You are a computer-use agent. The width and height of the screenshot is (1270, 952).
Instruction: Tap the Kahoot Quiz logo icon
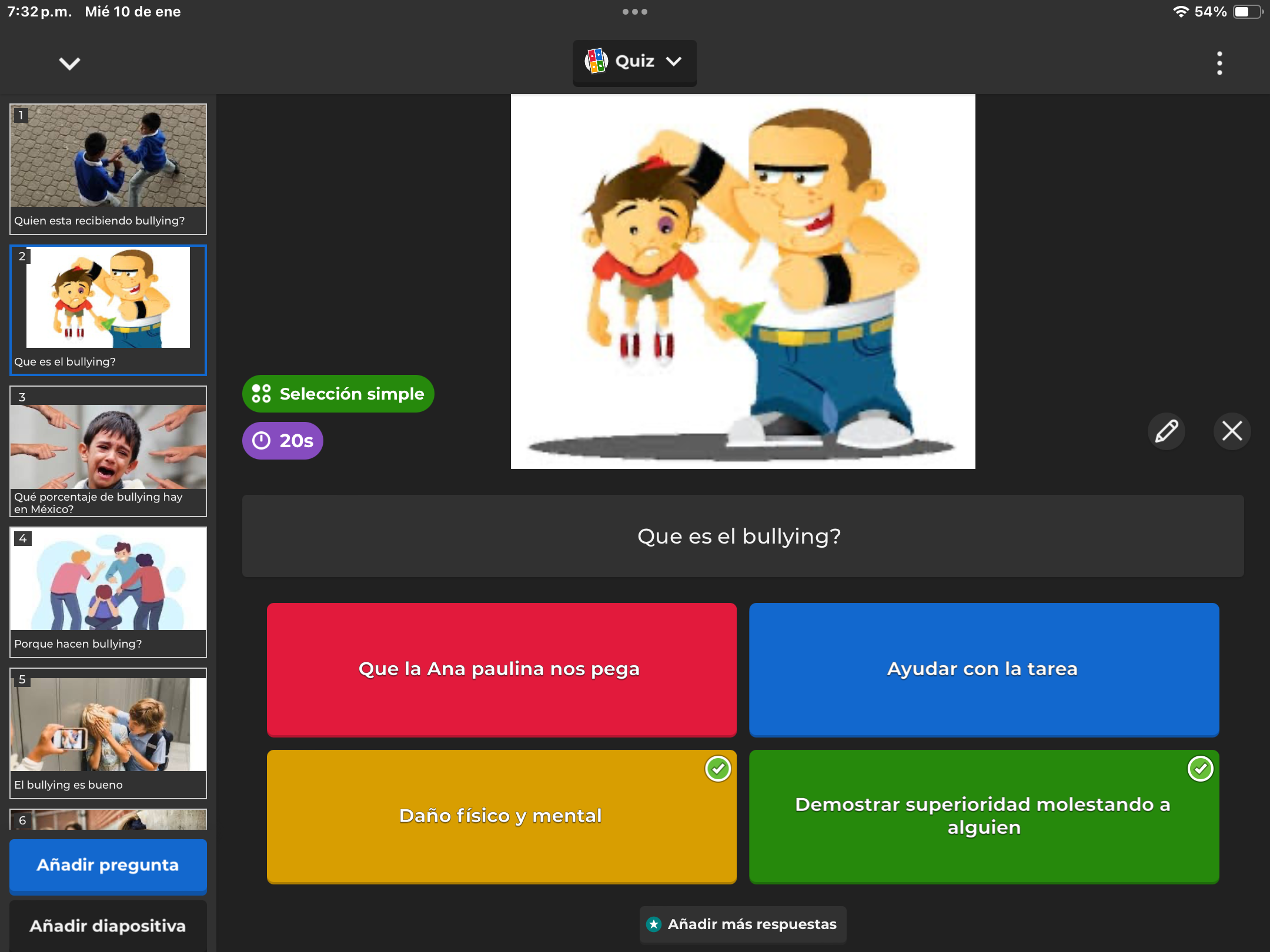tap(596, 61)
